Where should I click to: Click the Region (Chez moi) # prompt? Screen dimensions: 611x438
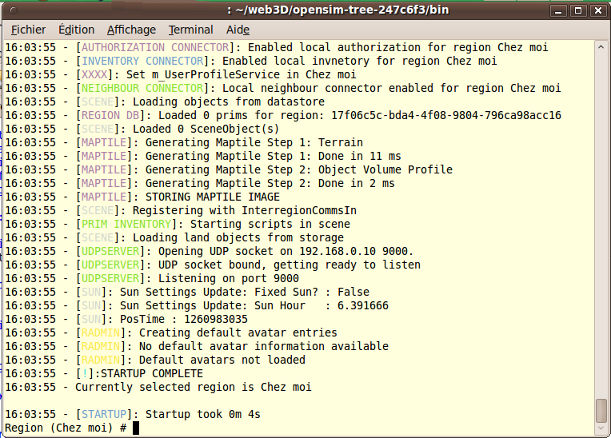[x=65, y=428]
